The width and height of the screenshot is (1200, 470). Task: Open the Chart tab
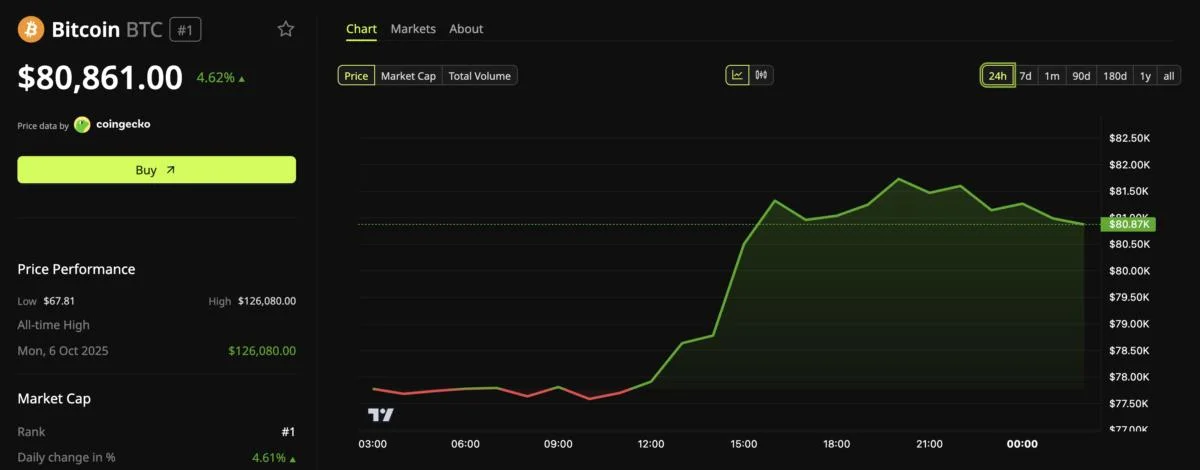coord(361,29)
